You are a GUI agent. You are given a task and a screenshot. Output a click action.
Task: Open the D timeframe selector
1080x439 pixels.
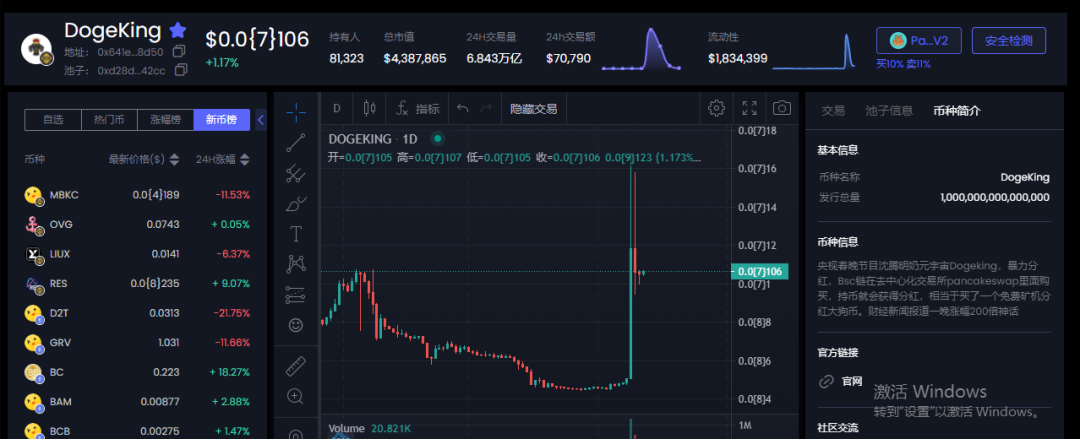(337, 108)
